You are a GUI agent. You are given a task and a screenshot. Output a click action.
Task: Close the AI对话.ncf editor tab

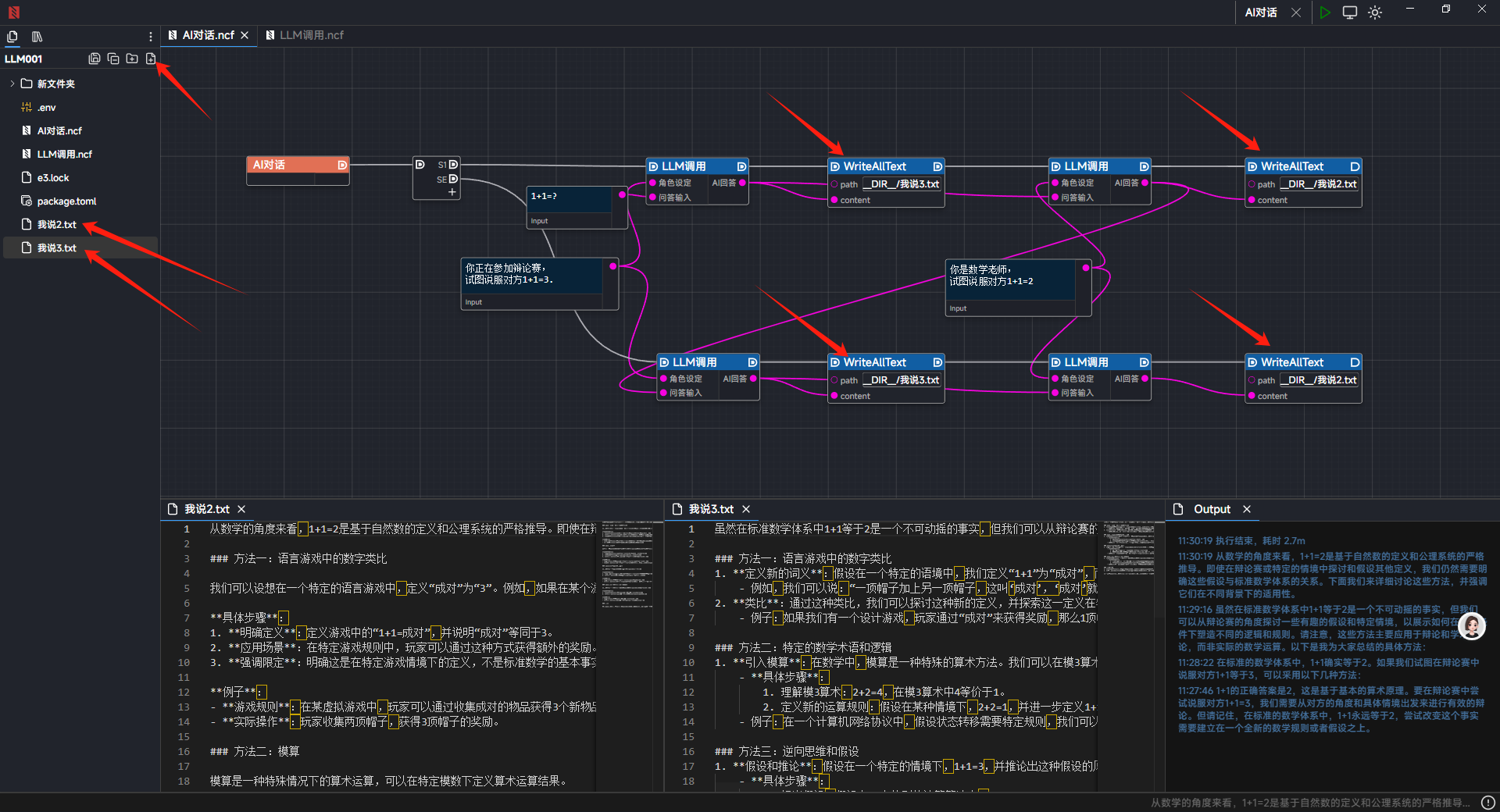[x=245, y=35]
